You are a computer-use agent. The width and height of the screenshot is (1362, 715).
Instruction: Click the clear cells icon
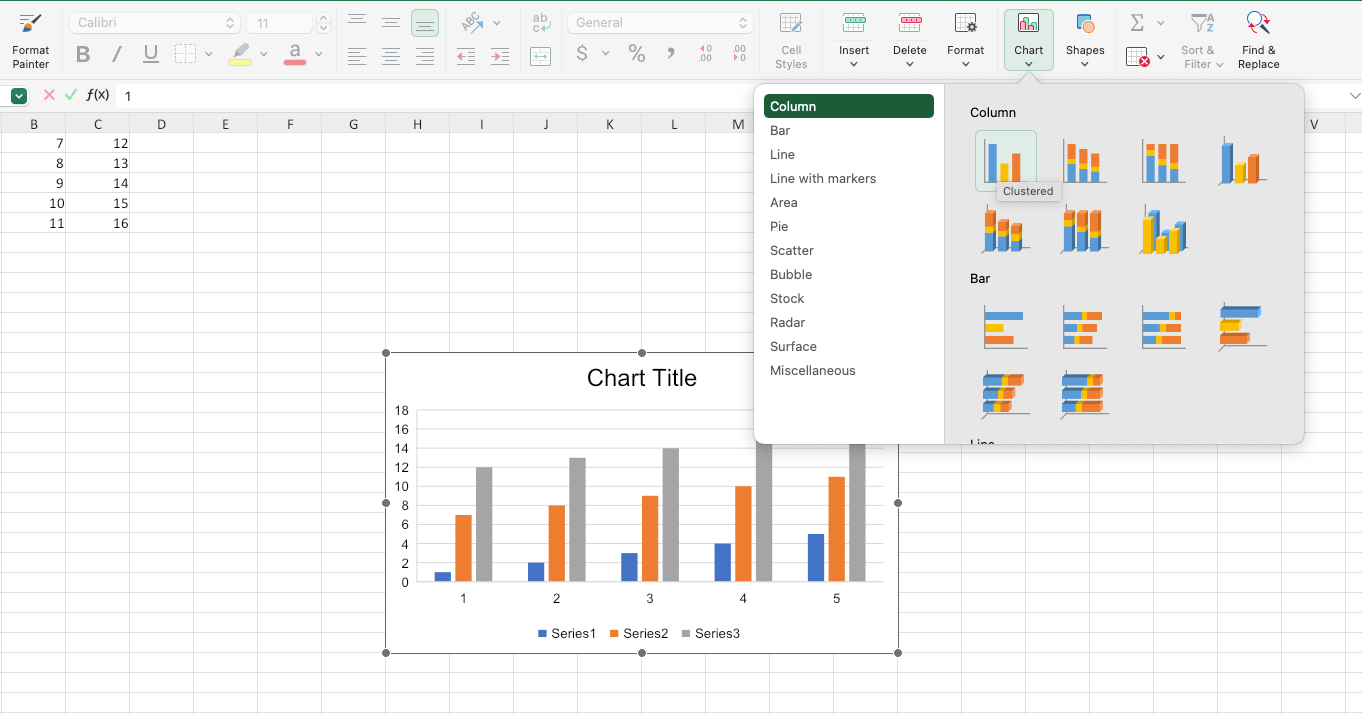[x=1138, y=58]
